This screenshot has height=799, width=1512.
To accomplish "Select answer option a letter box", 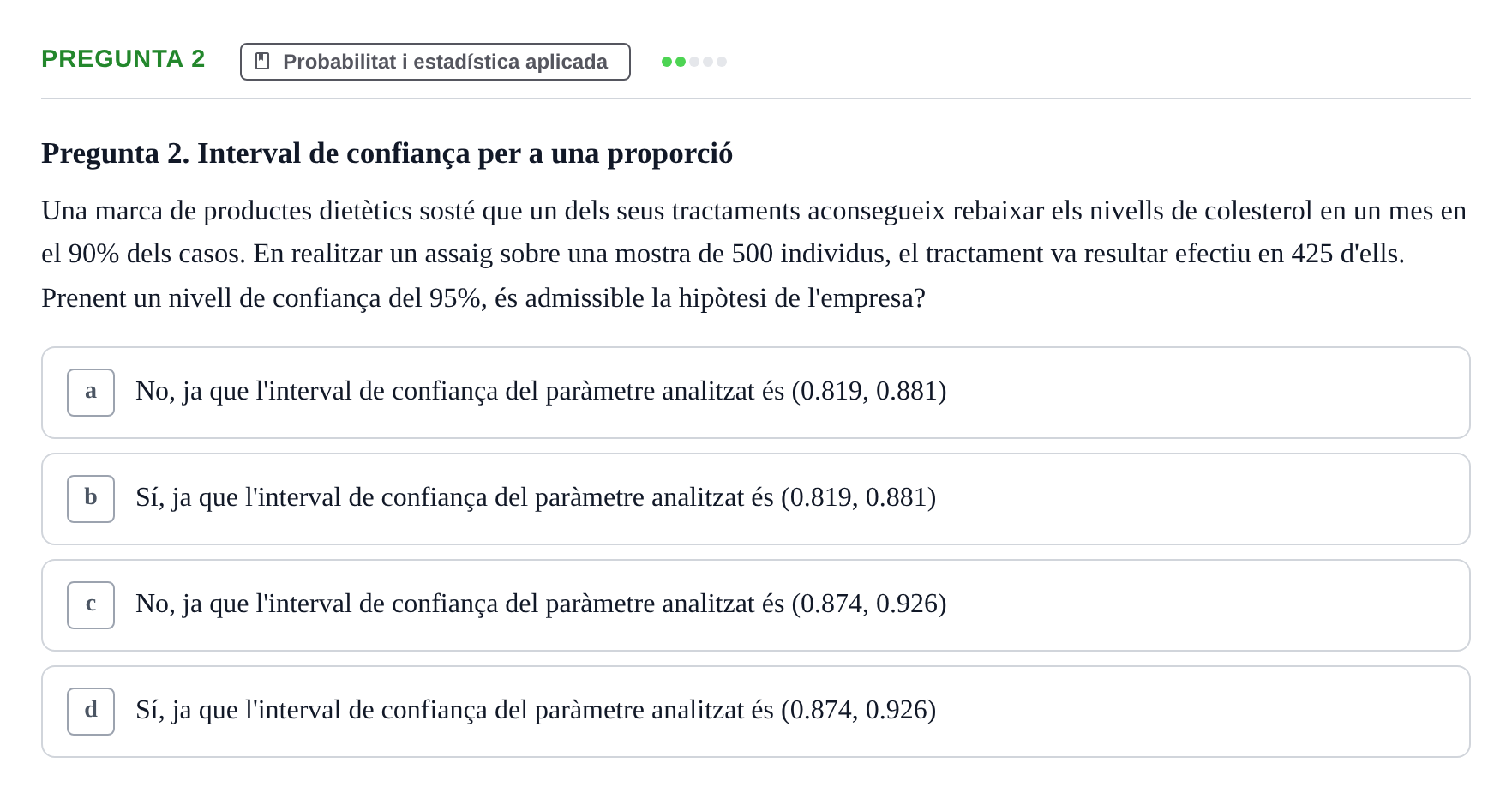I will (91, 393).
